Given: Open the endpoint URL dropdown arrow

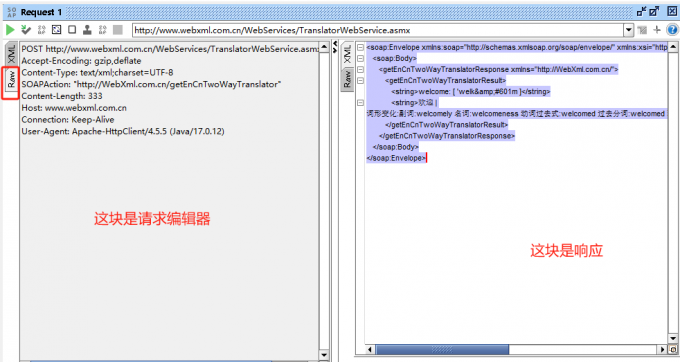Looking at the screenshot, I should pyautogui.click(x=629, y=30).
